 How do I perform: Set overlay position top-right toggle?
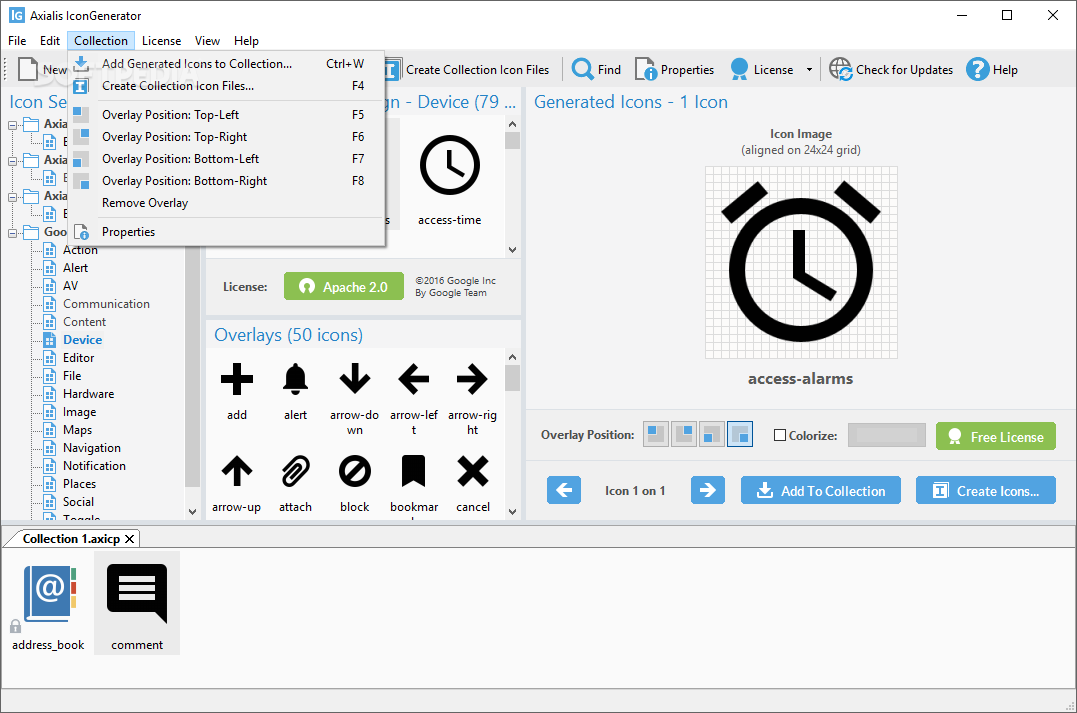pyautogui.click(x=684, y=434)
